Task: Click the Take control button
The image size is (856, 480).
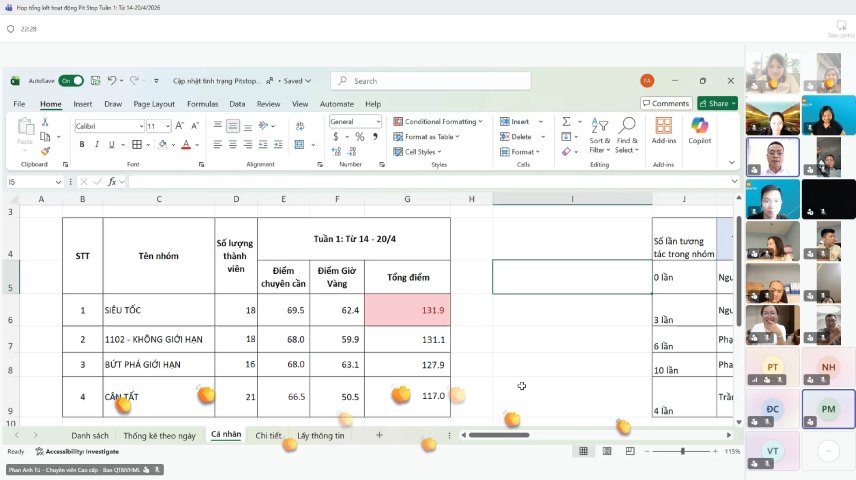Action: (841, 29)
